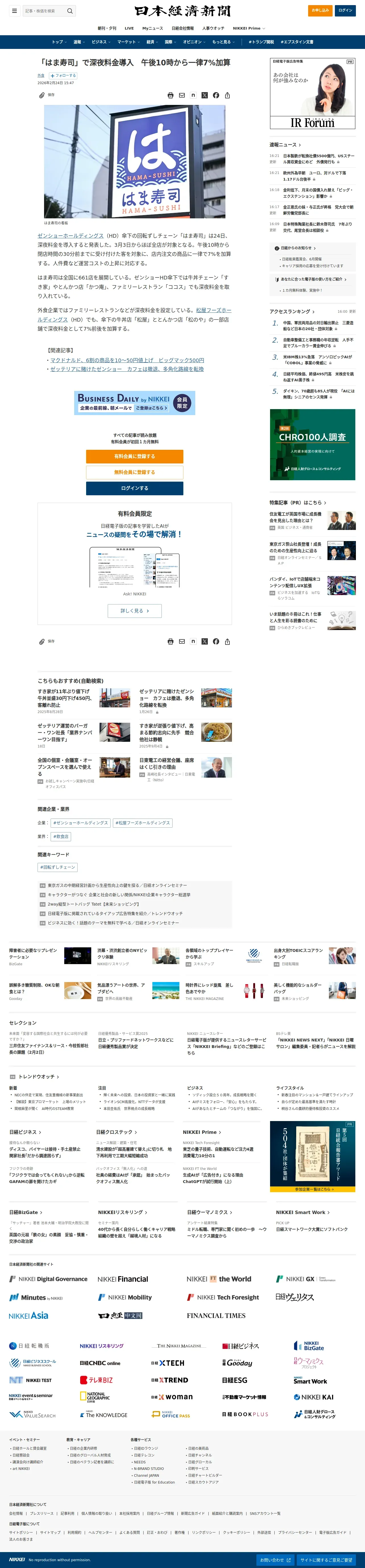This screenshot has height=1568, width=365.
Task: Click the printer icon below the article
Action: tap(170, 642)
